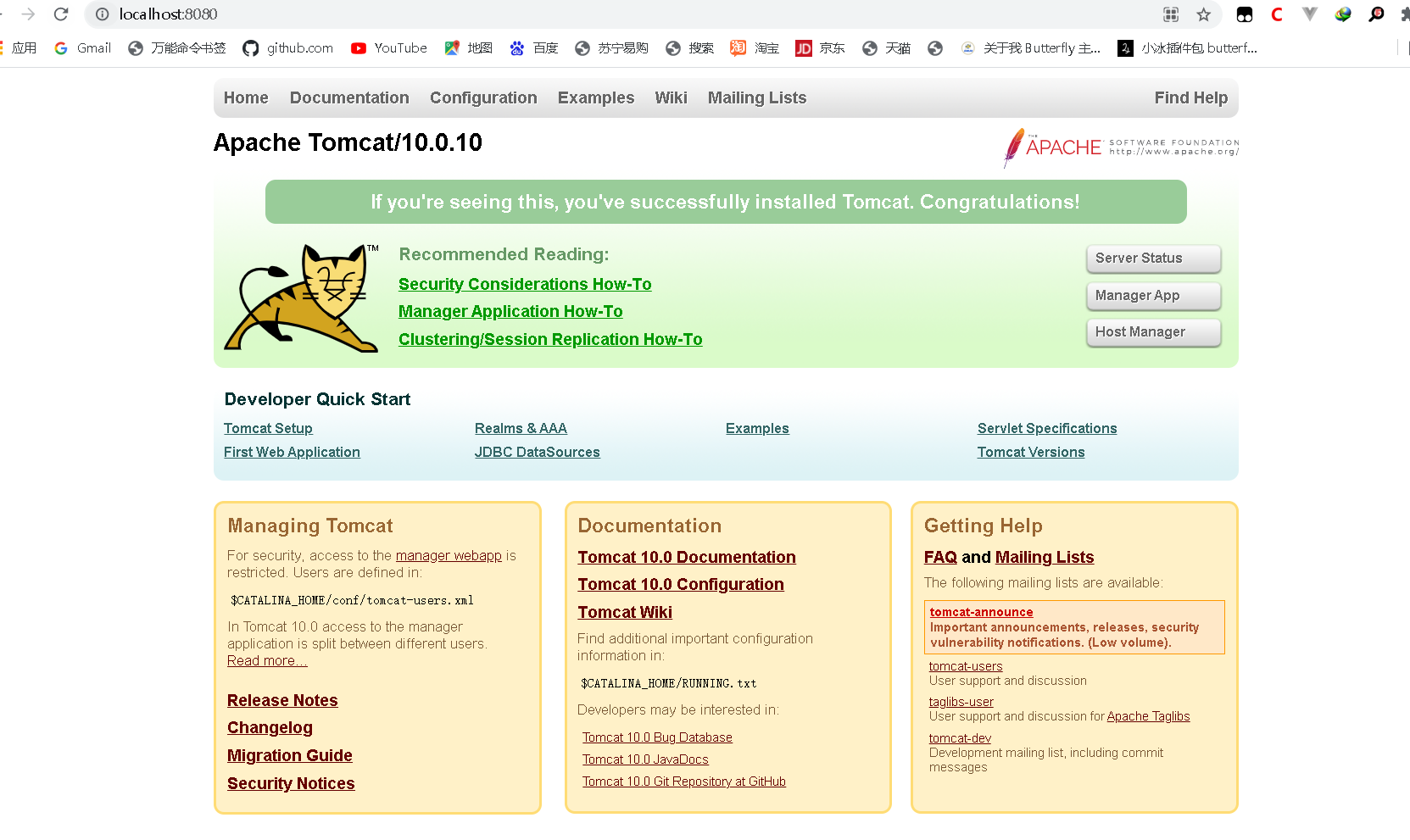Open the Tomcat Wiki link
This screenshot has width=1410, height=840.
tap(625, 612)
